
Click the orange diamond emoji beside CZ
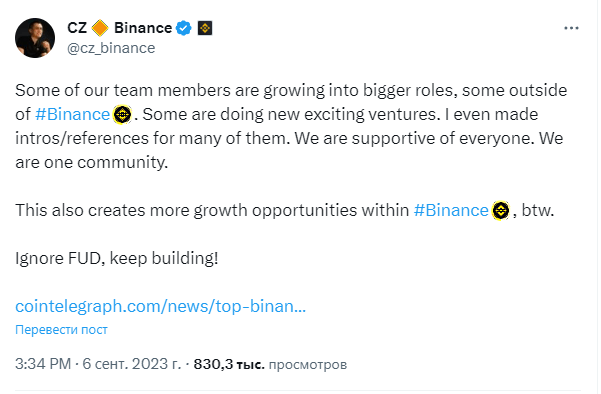[100, 28]
